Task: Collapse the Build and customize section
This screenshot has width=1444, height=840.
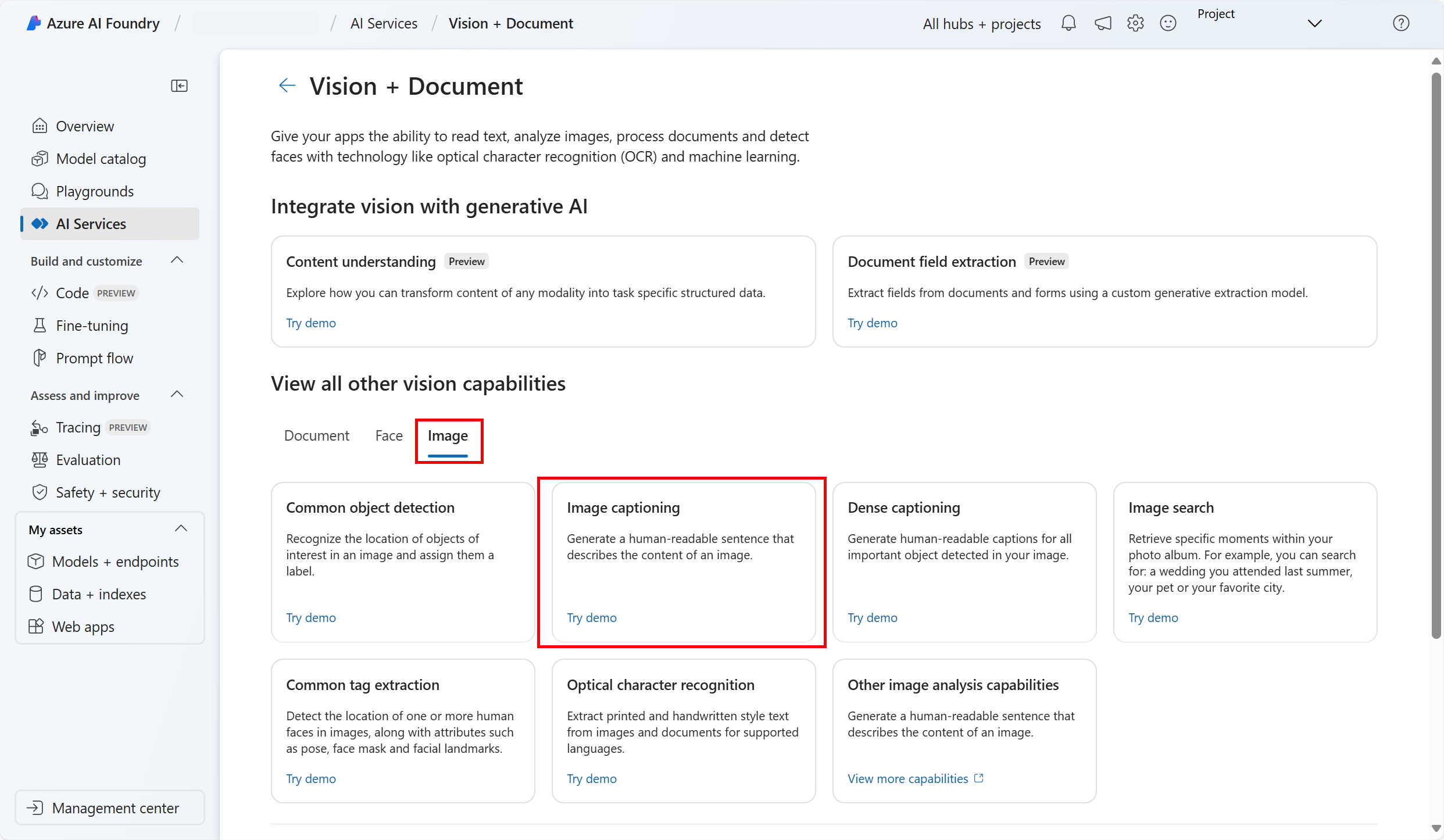Action: [177, 260]
